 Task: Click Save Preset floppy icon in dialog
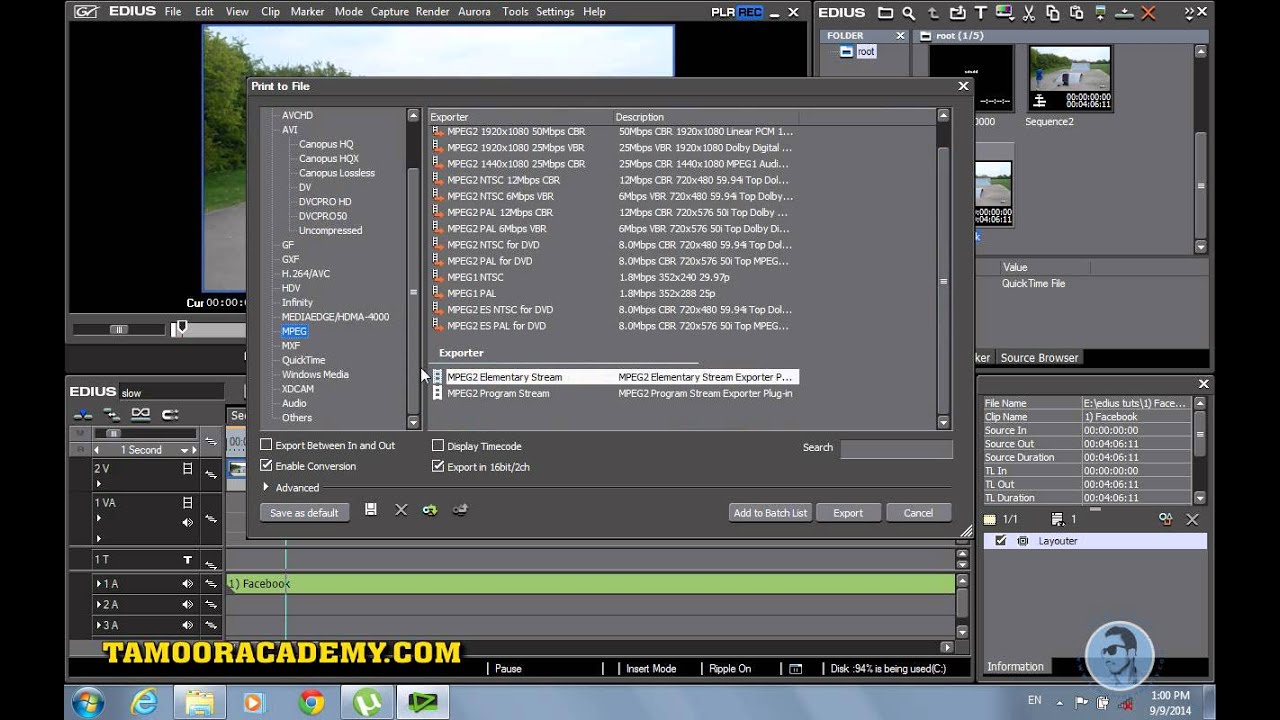pos(370,510)
